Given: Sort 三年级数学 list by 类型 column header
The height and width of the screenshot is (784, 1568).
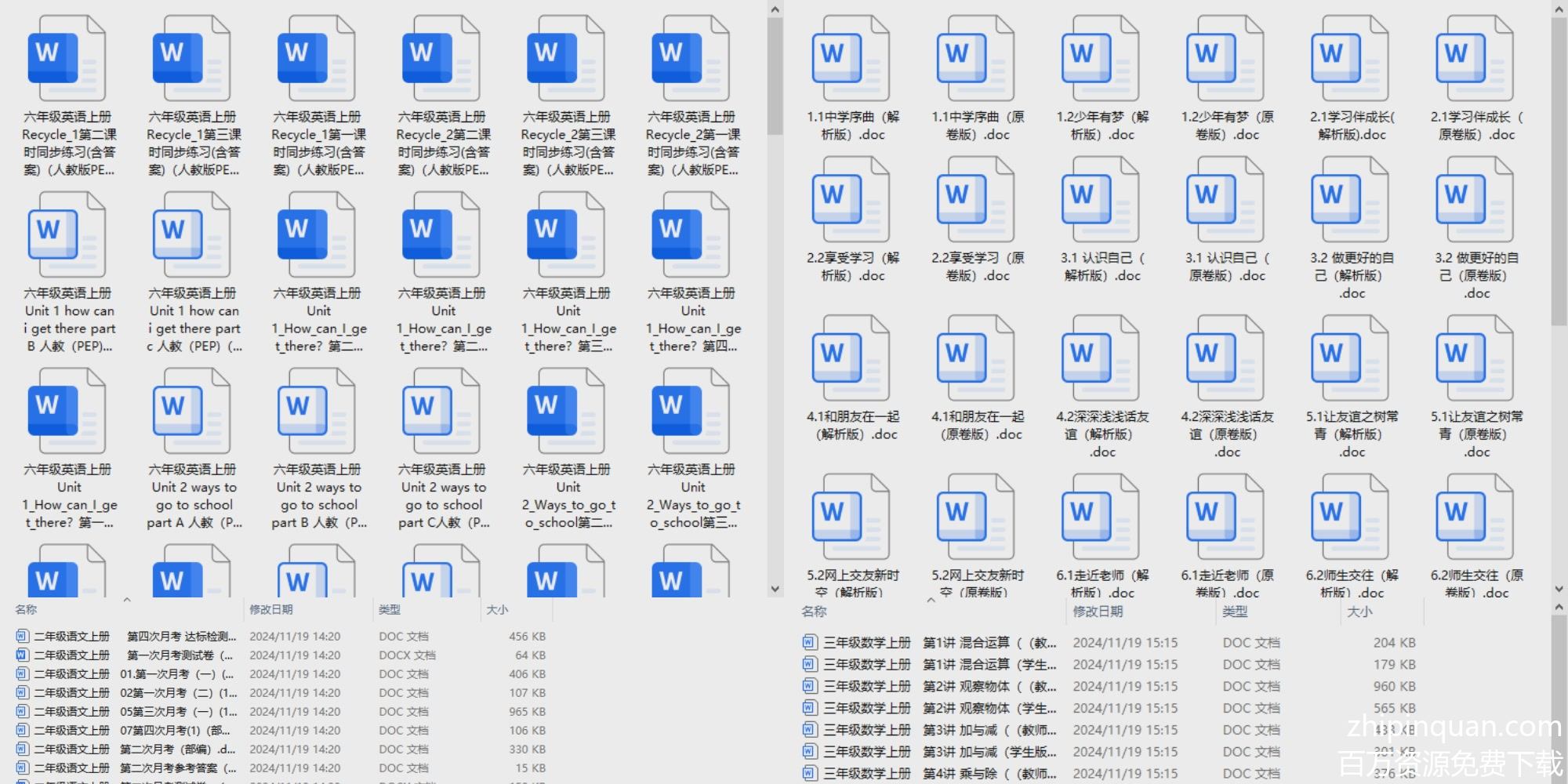Looking at the screenshot, I should (1235, 612).
